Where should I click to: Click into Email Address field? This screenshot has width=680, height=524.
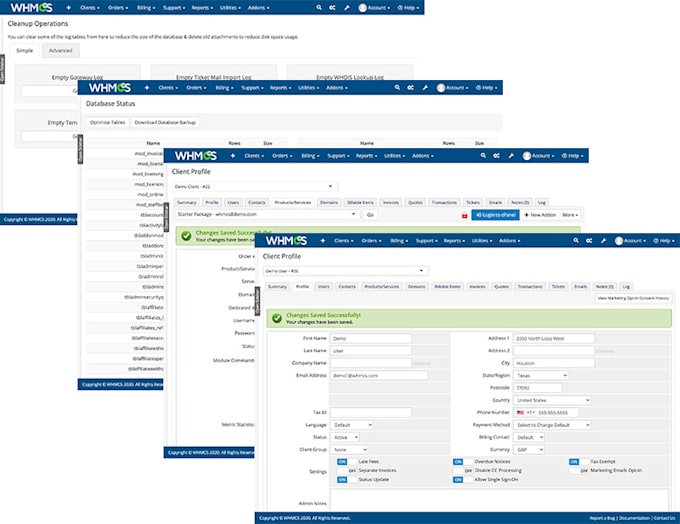point(379,376)
